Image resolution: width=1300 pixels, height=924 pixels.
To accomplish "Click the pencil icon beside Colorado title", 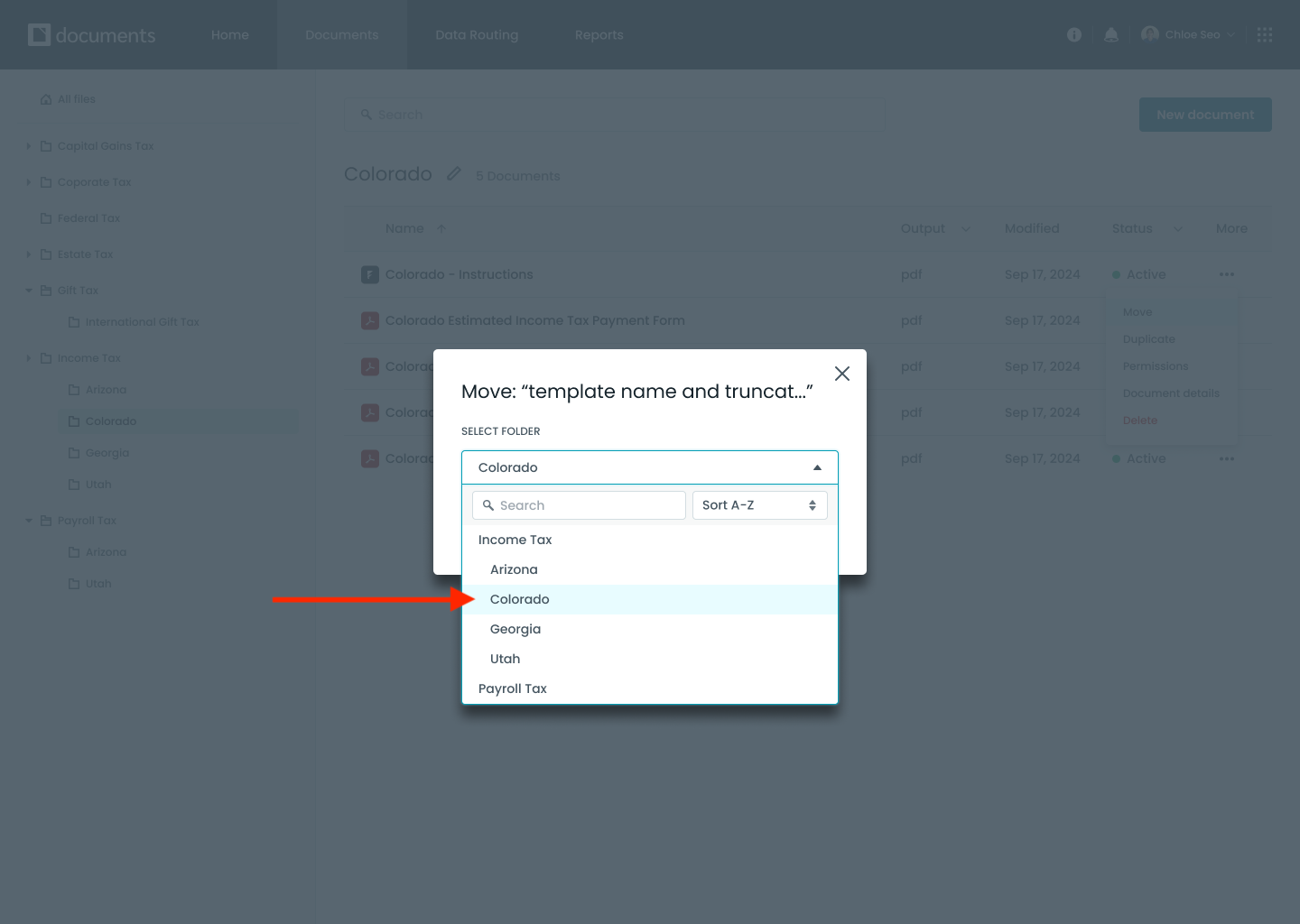I will [454, 174].
